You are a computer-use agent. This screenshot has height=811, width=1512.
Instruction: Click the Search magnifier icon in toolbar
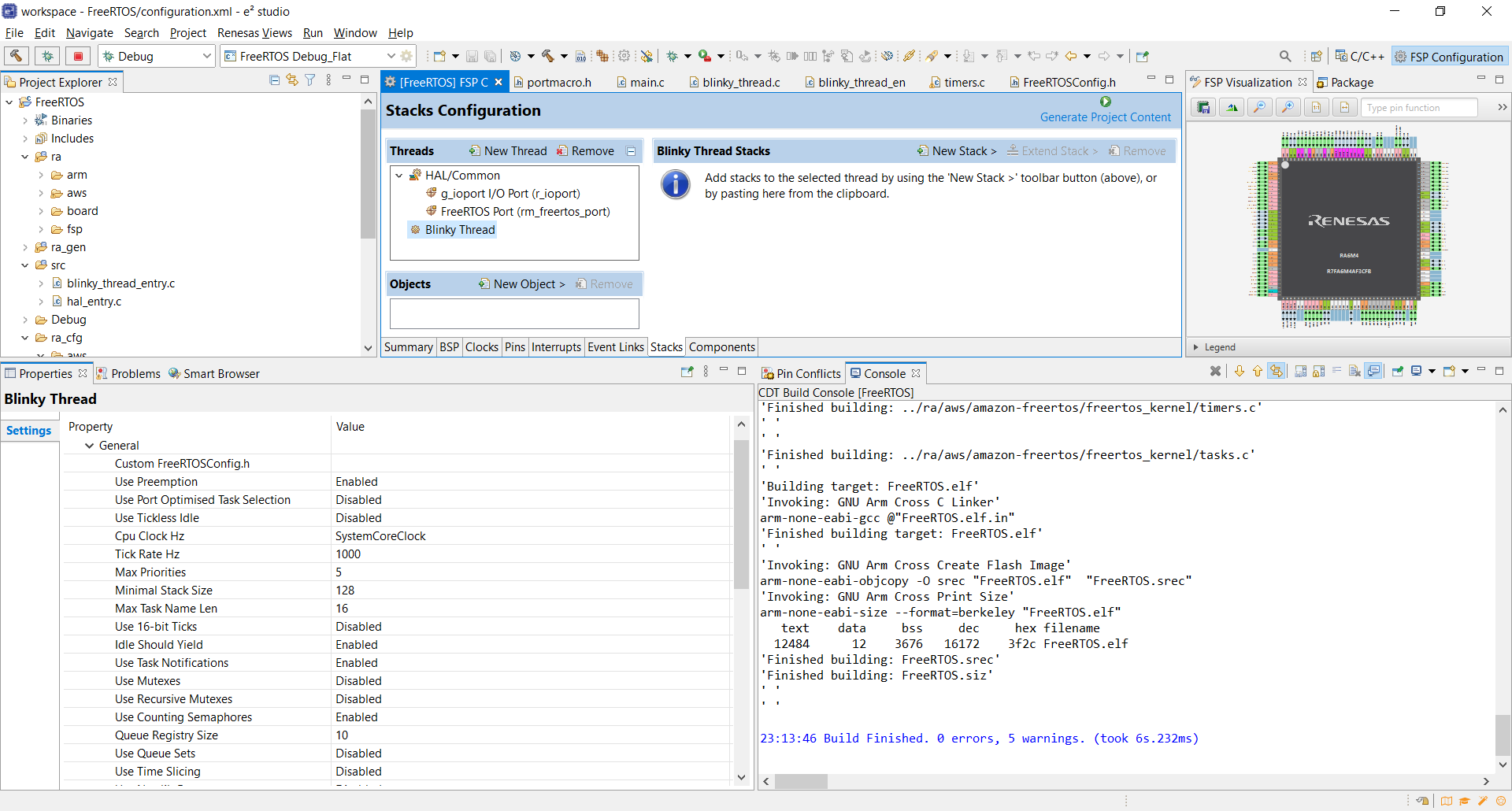(1285, 56)
